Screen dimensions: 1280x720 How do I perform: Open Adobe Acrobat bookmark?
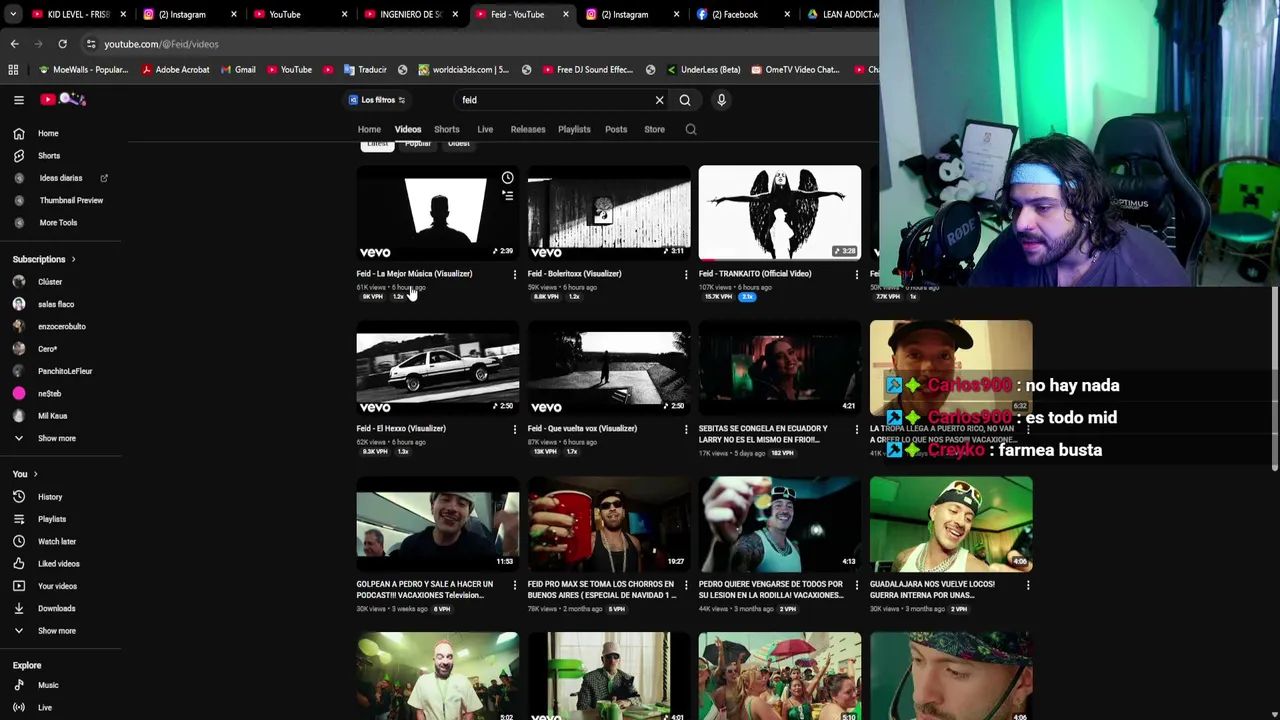pos(176,70)
